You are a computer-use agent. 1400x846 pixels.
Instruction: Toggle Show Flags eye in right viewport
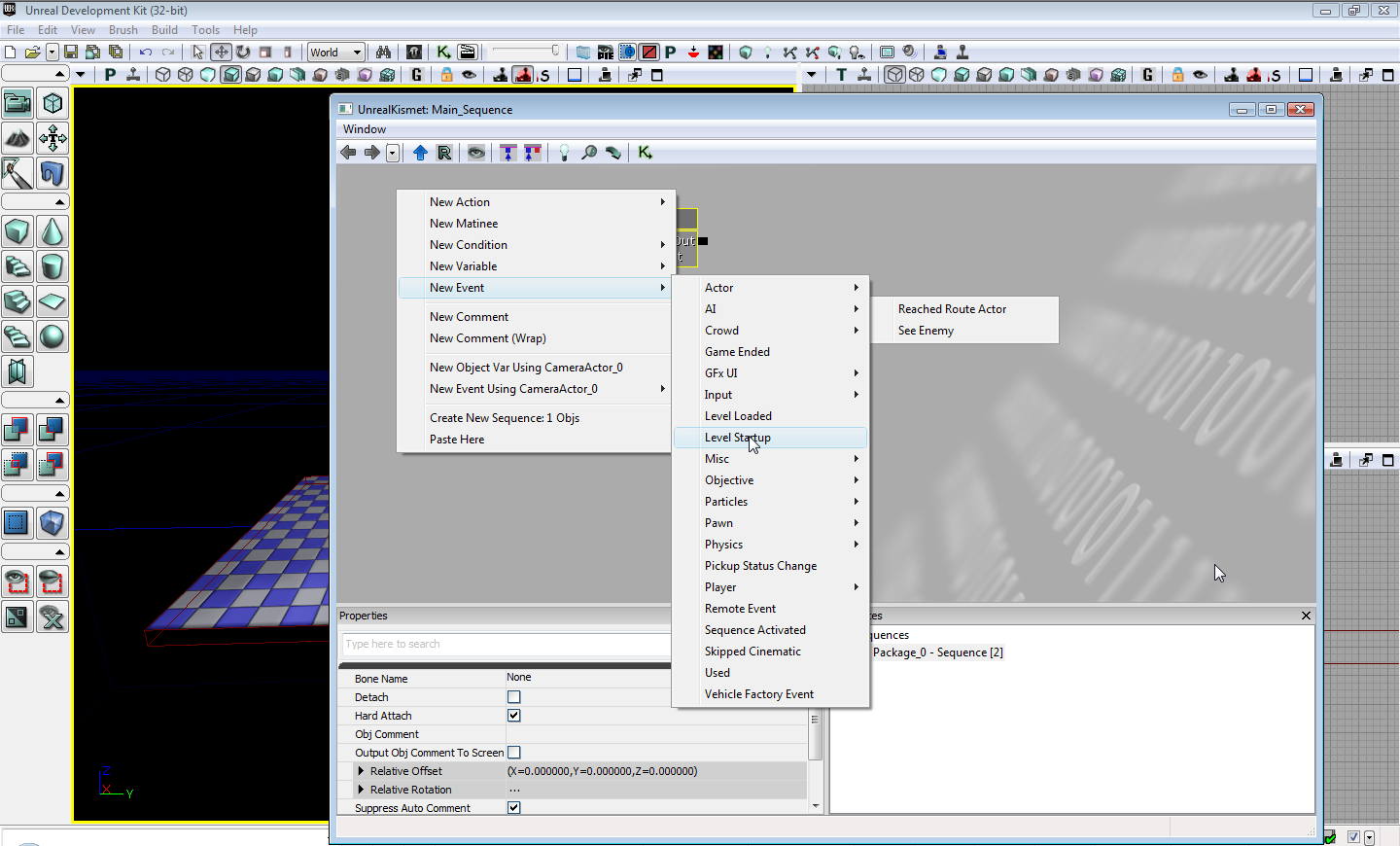[1201, 75]
